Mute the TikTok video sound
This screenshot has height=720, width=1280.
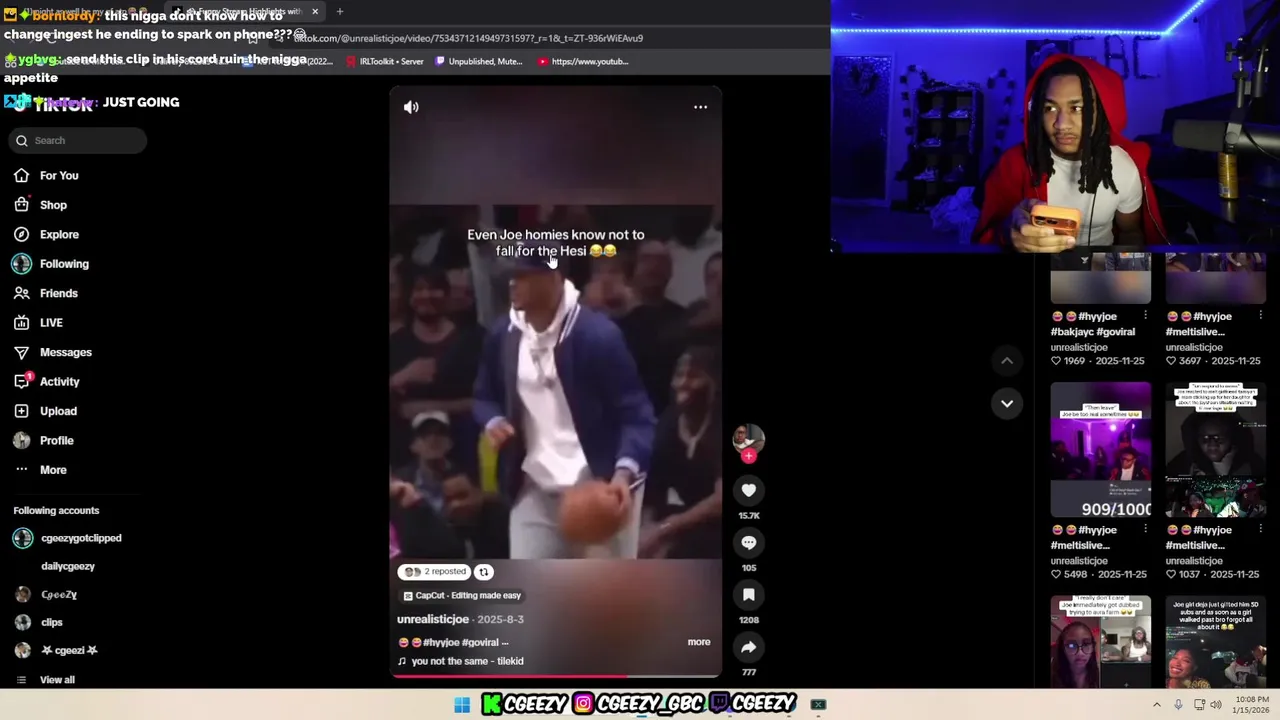411,107
